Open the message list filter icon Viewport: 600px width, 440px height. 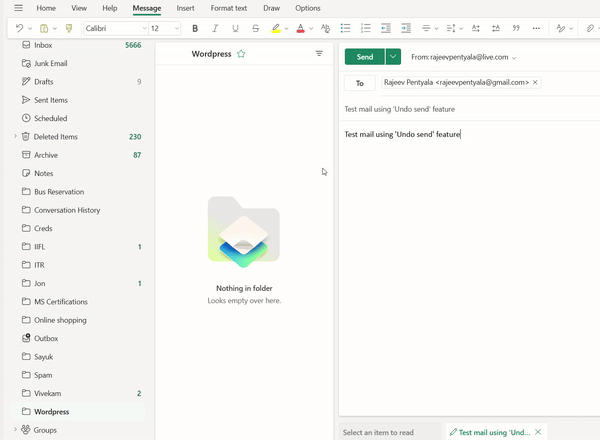(319, 54)
